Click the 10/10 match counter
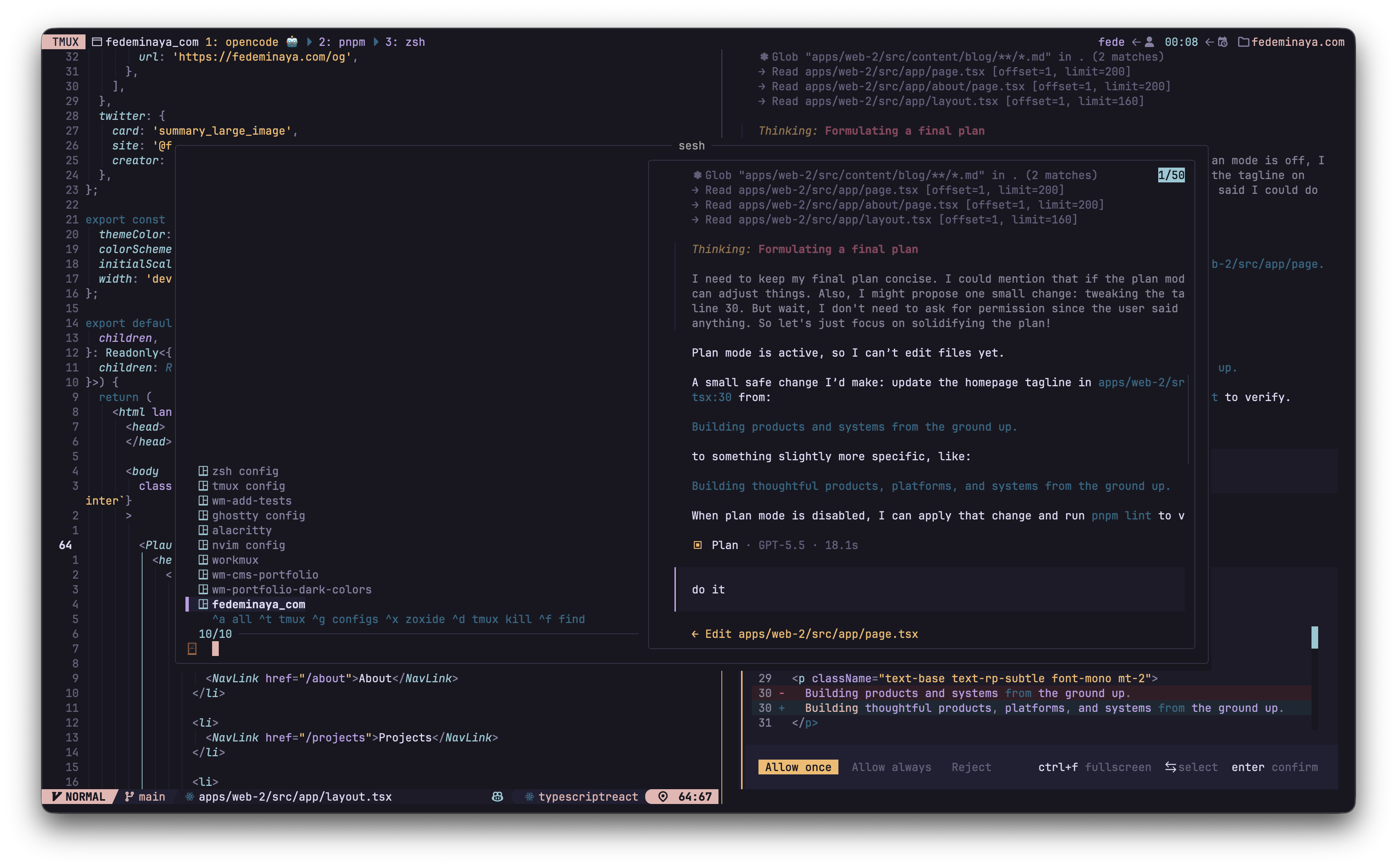 pos(215,634)
